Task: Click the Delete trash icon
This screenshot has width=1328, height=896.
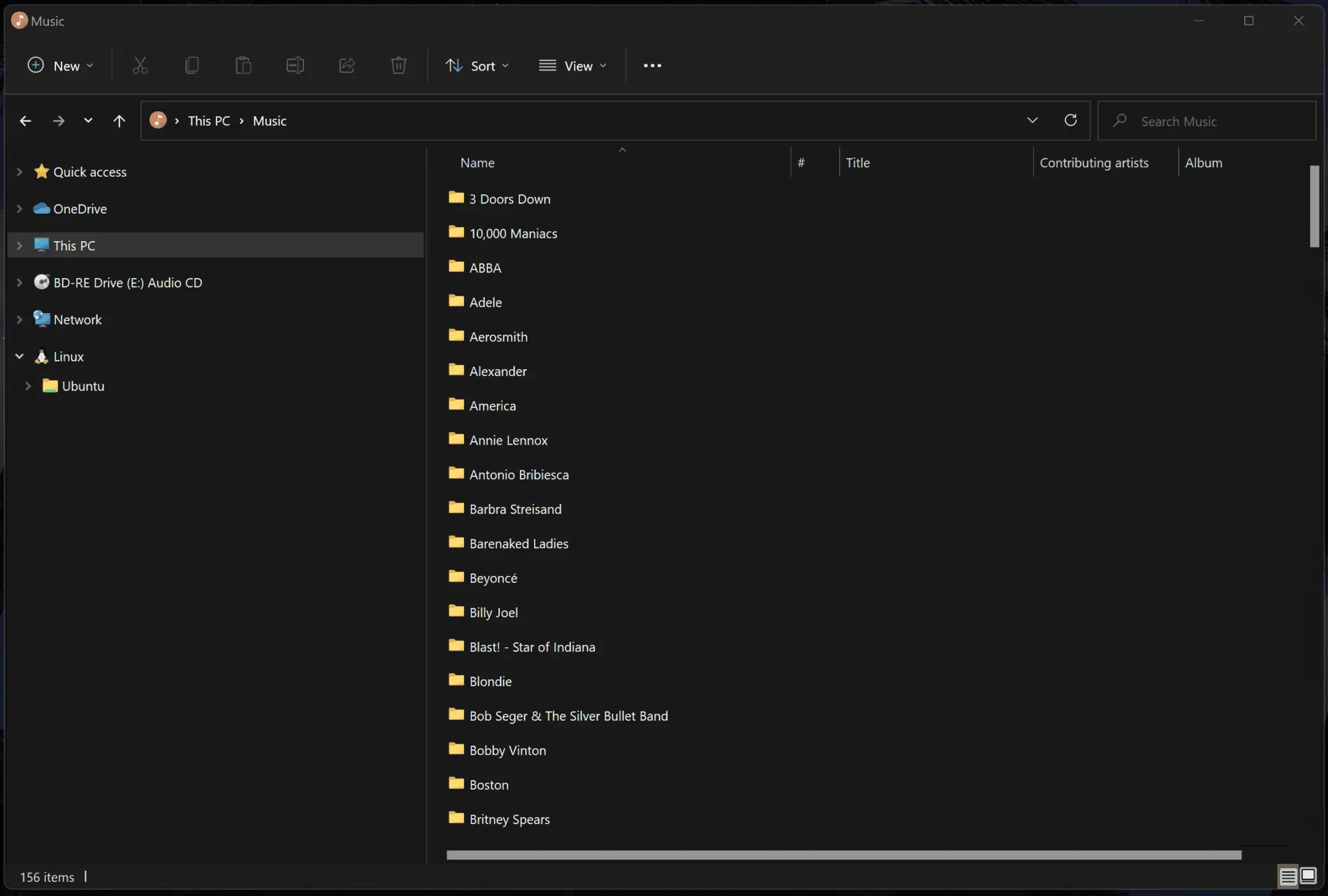Action: [398, 65]
